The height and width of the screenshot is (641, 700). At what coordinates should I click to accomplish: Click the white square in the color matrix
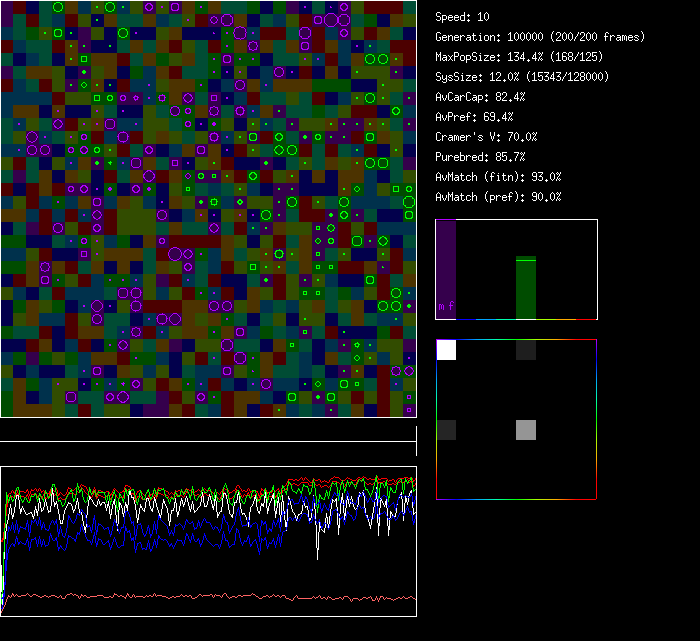click(446, 350)
